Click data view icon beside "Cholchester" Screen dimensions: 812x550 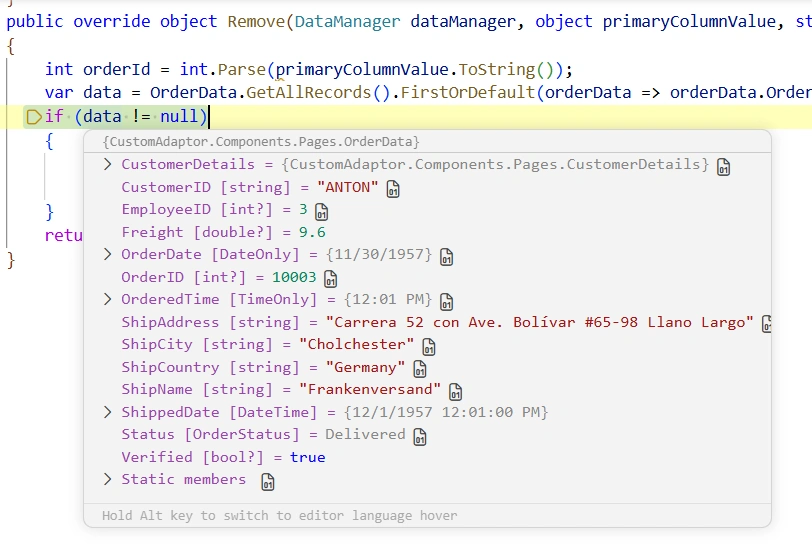[x=429, y=346]
